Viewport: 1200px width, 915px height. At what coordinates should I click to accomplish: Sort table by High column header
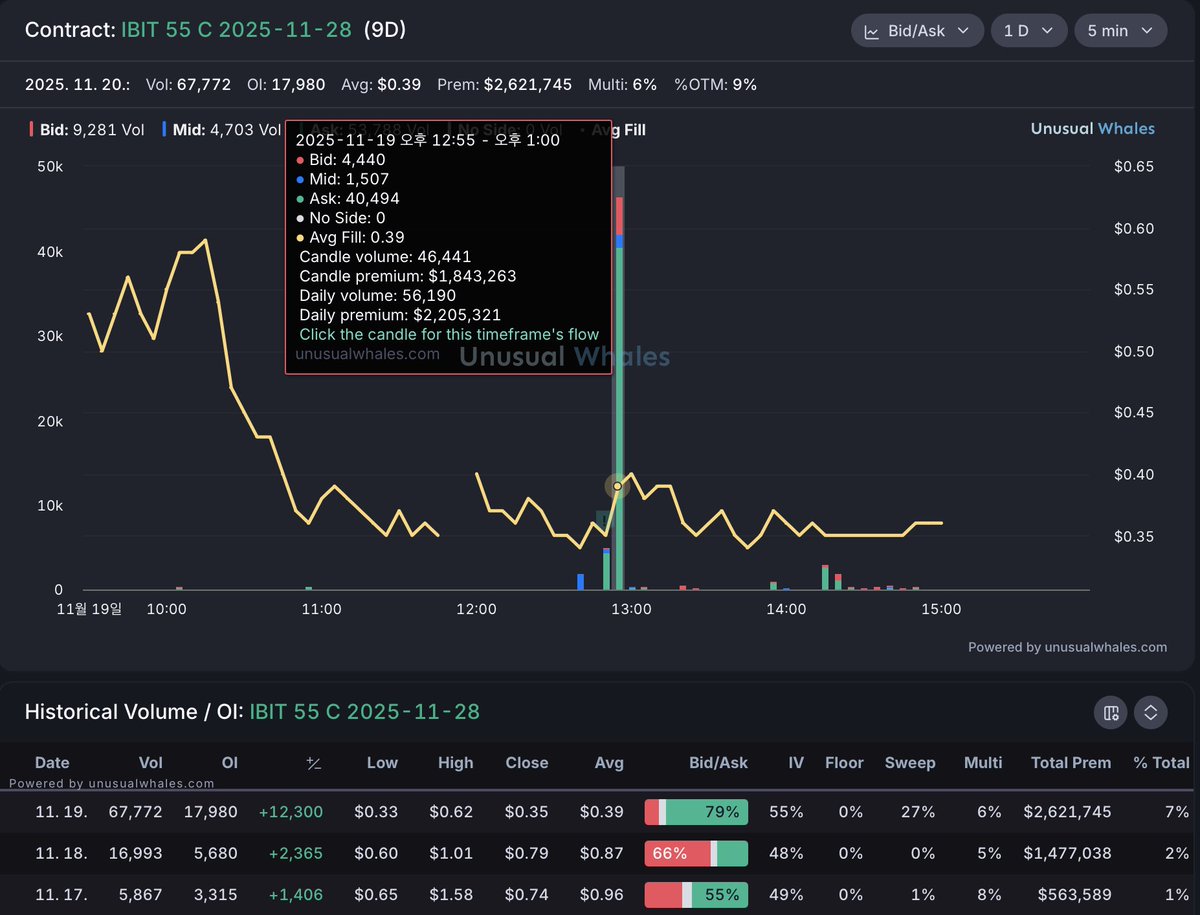click(x=455, y=762)
